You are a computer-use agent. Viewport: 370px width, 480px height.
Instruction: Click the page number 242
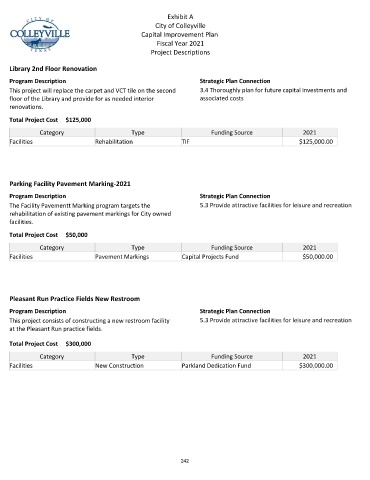click(185, 461)
